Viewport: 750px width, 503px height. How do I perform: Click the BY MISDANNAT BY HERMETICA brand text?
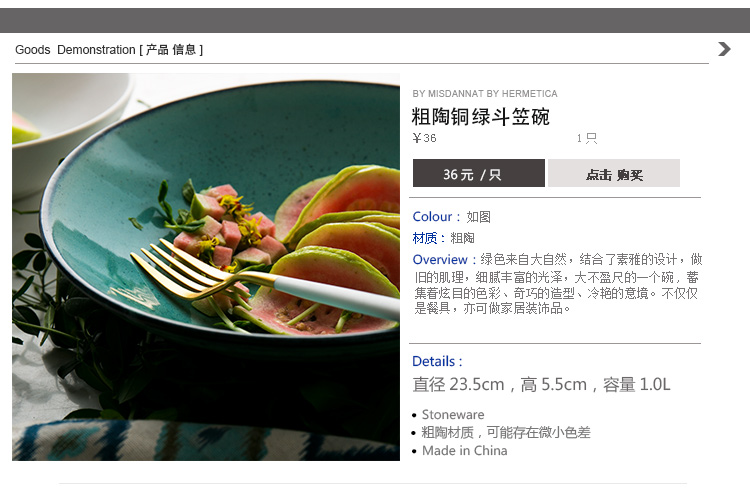[485, 94]
